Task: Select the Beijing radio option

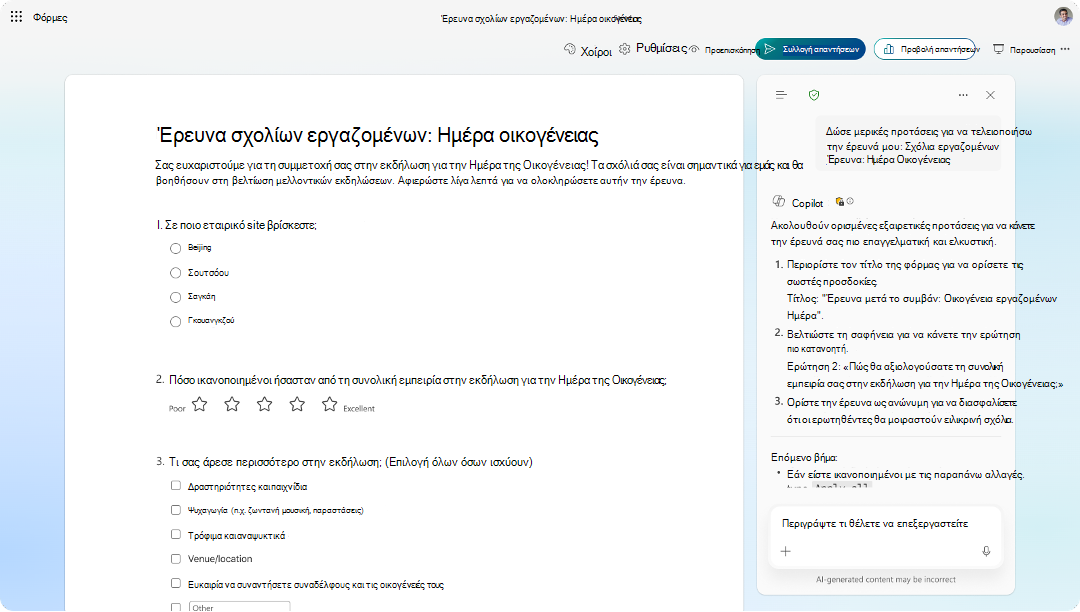Action: pos(176,248)
